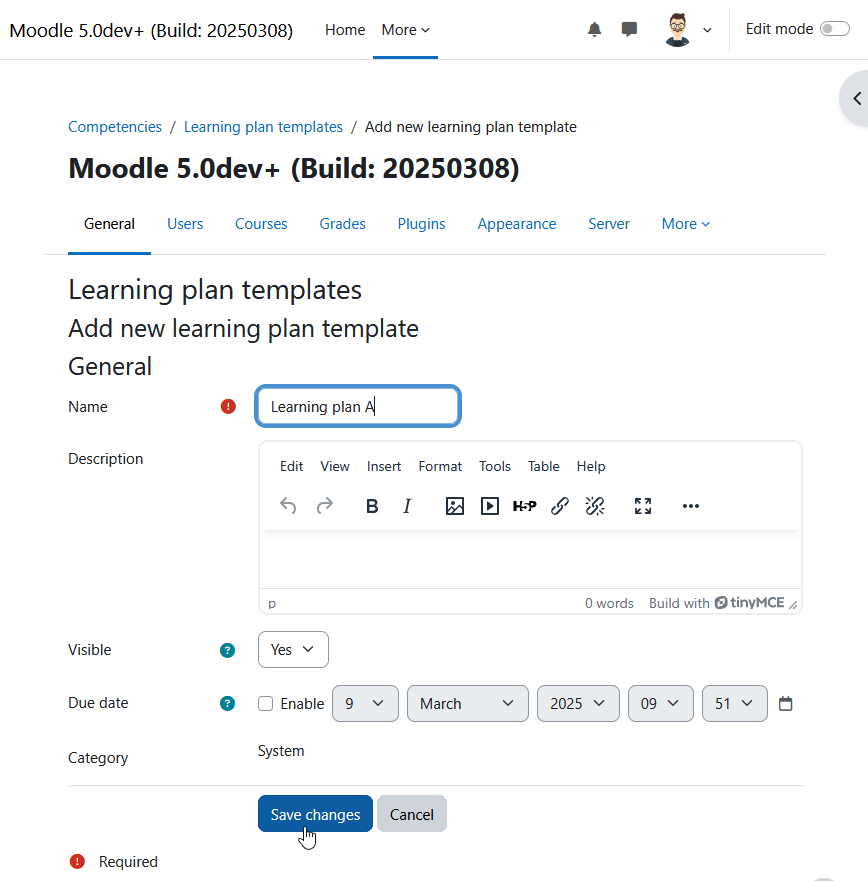Open Learning plan templates breadcrumb link
Viewport: 868px width, 881px height.
pos(263,127)
